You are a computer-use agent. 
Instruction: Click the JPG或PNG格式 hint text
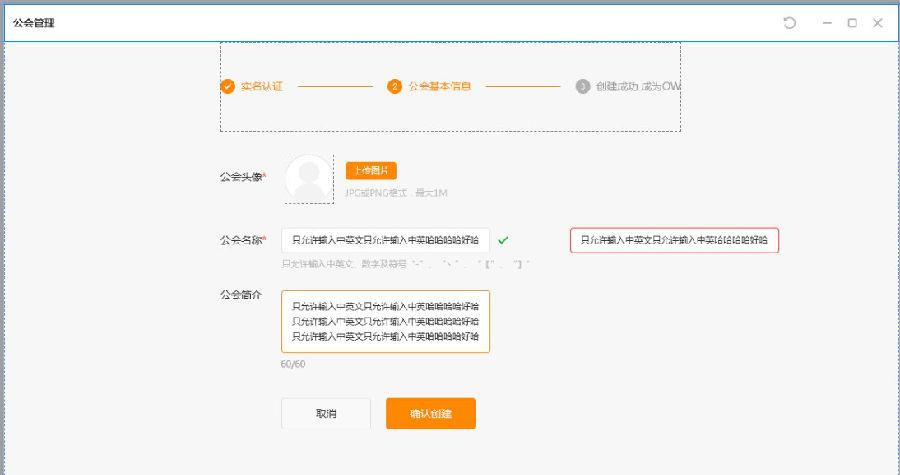(395, 192)
